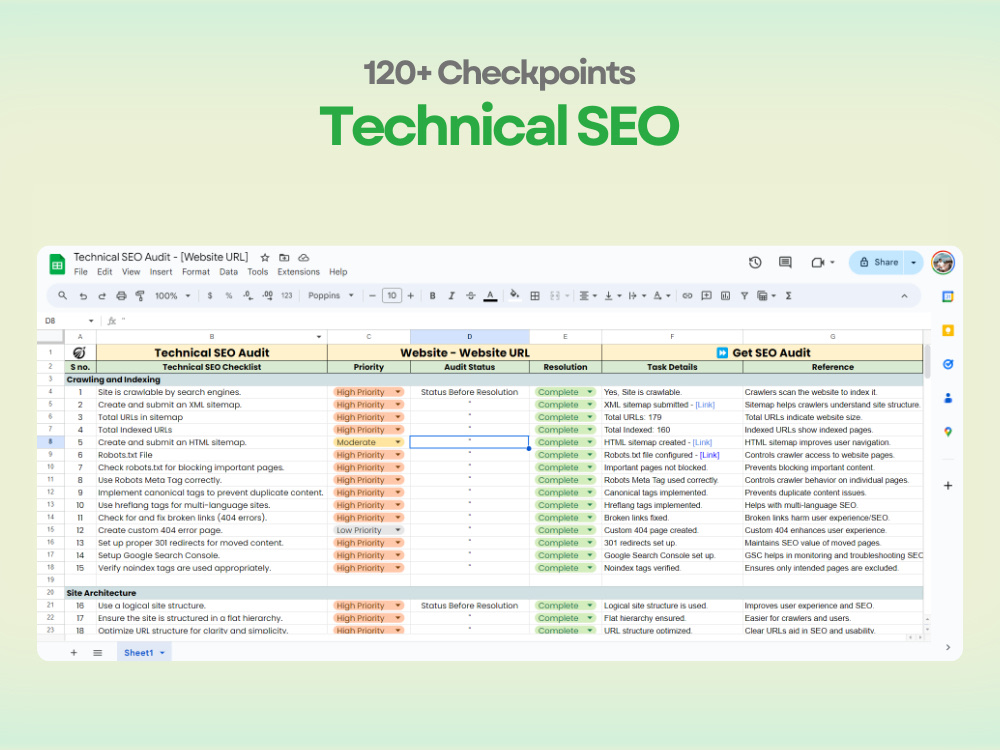Redo the last action
The width and height of the screenshot is (1000, 750).
pyautogui.click(x=102, y=296)
